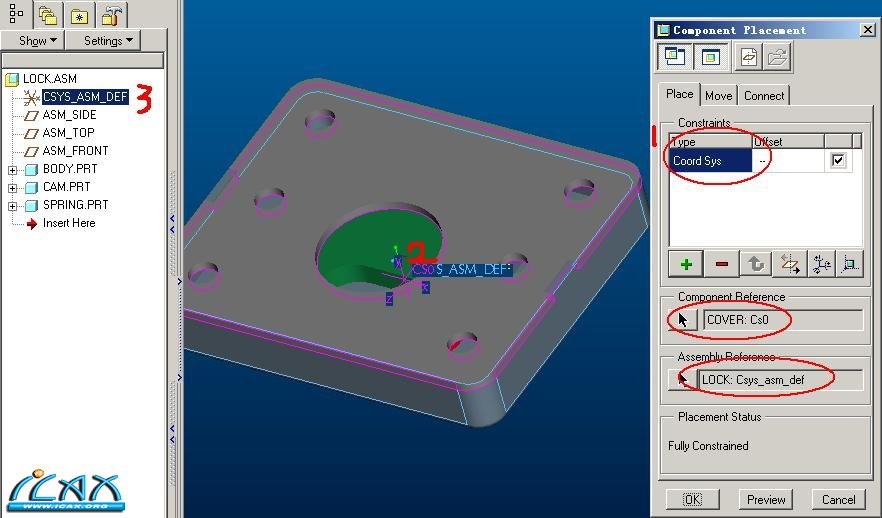Open the Model Tree navigator tab
Image resolution: width=882 pixels, height=518 pixels.
point(16,14)
